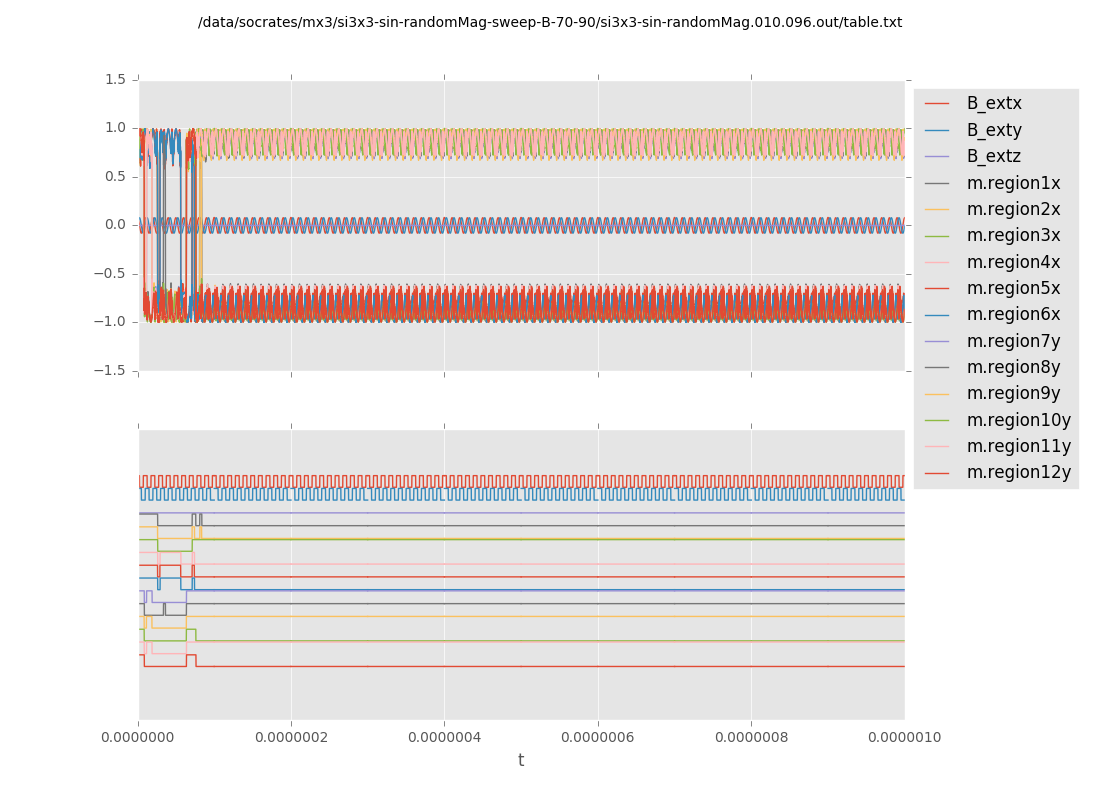Click the 1.5 y-axis tick label
Image resolution: width=1100 pixels, height=800 pixels.
116,79
